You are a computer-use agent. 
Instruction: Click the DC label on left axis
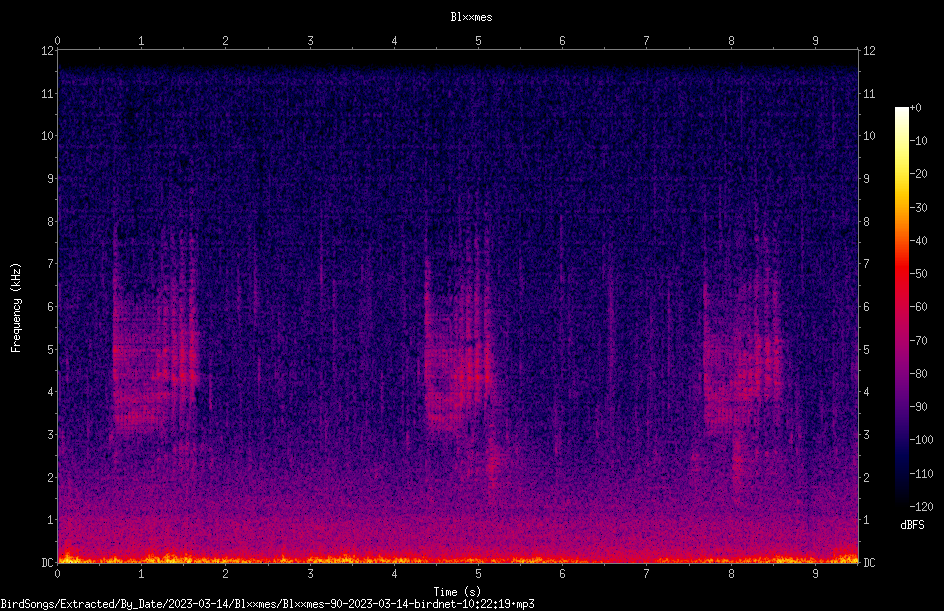[x=47, y=562]
